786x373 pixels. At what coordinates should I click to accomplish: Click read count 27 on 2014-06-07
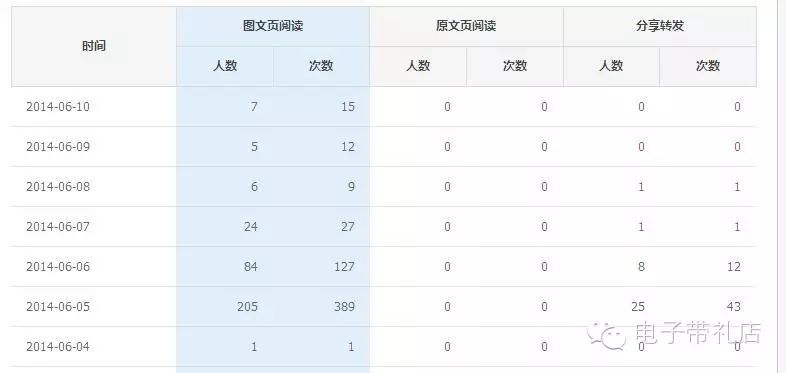pyautogui.click(x=348, y=227)
